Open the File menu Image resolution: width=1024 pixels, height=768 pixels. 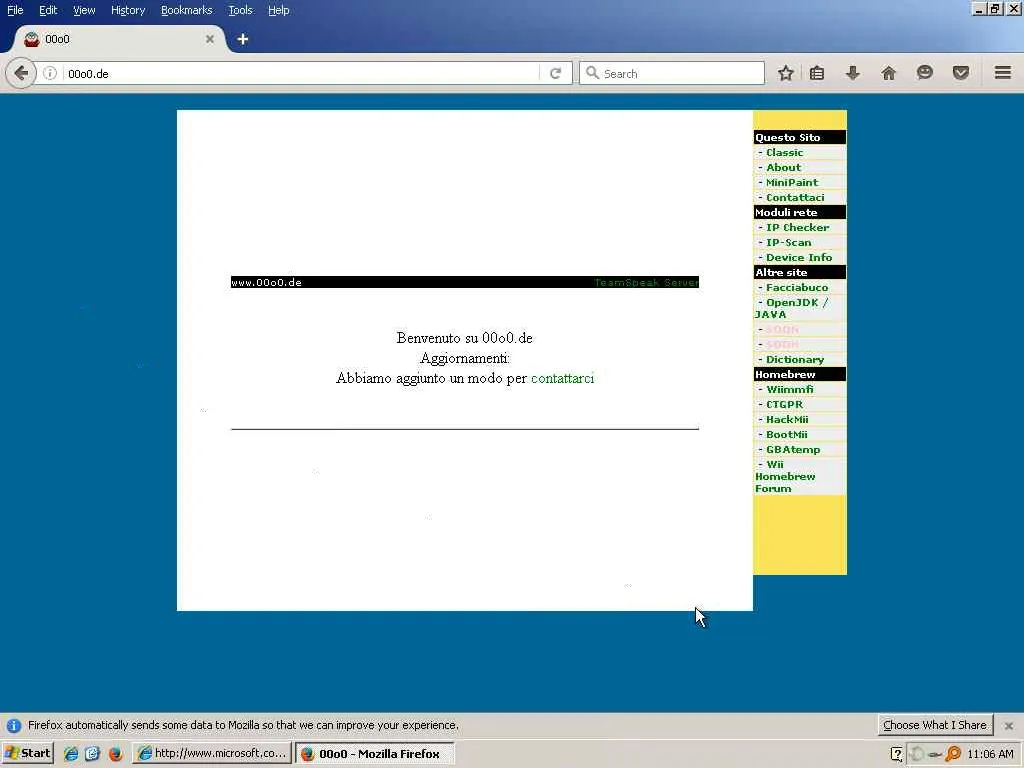click(x=15, y=10)
